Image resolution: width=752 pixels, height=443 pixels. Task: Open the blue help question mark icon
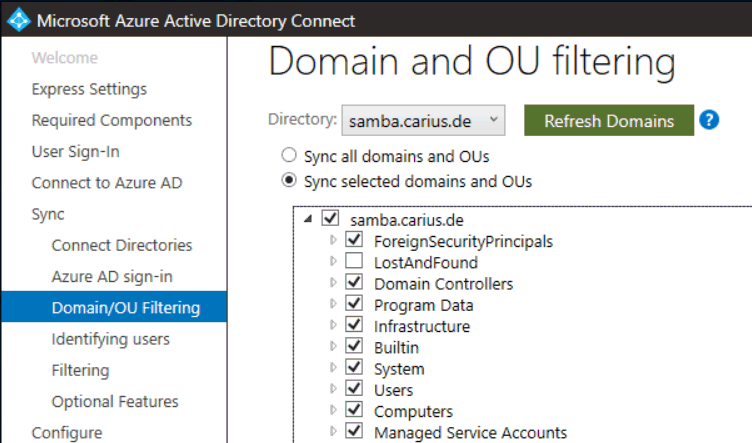pos(709,120)
